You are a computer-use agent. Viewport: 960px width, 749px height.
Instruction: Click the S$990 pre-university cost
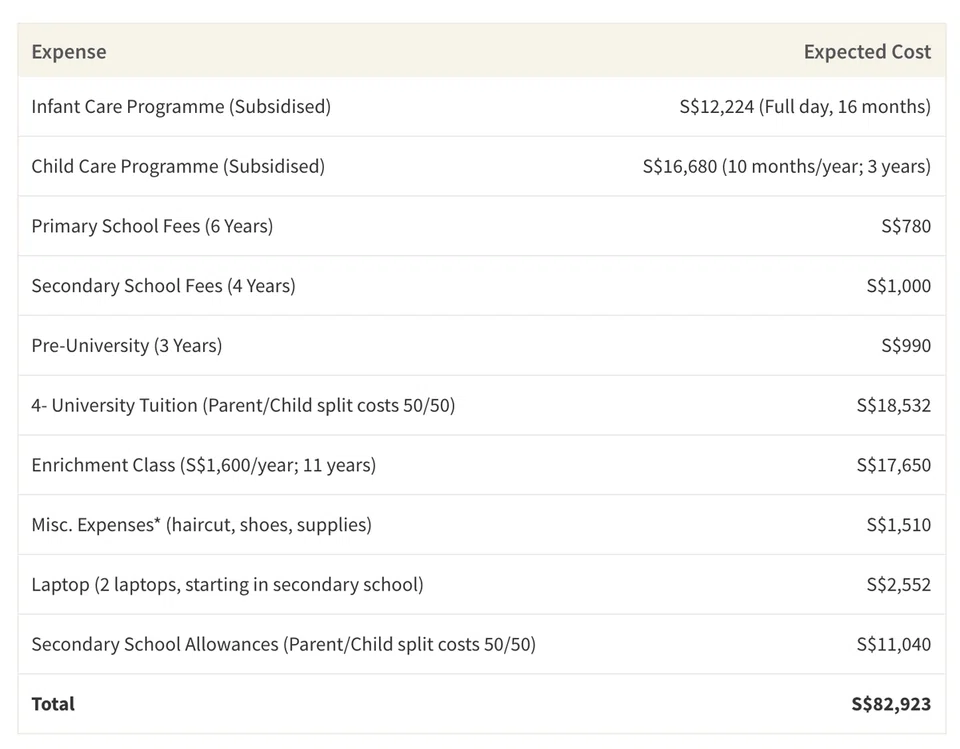point(905,346)
